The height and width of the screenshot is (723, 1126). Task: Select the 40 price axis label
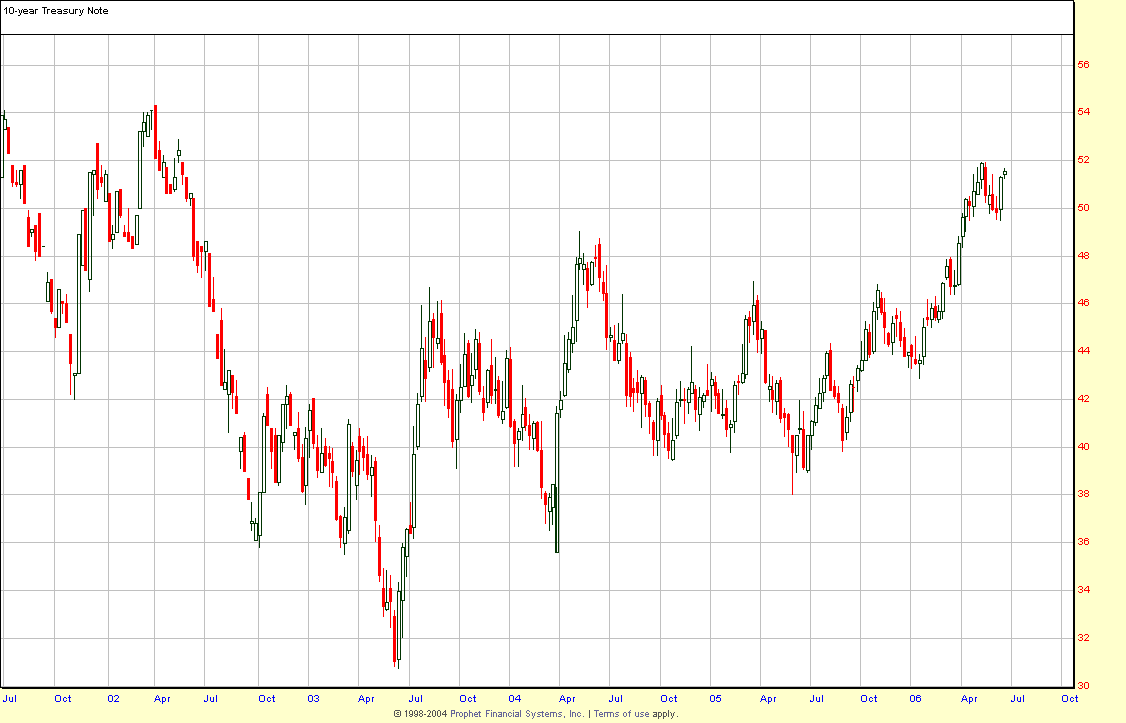(x=1083, y=447)
